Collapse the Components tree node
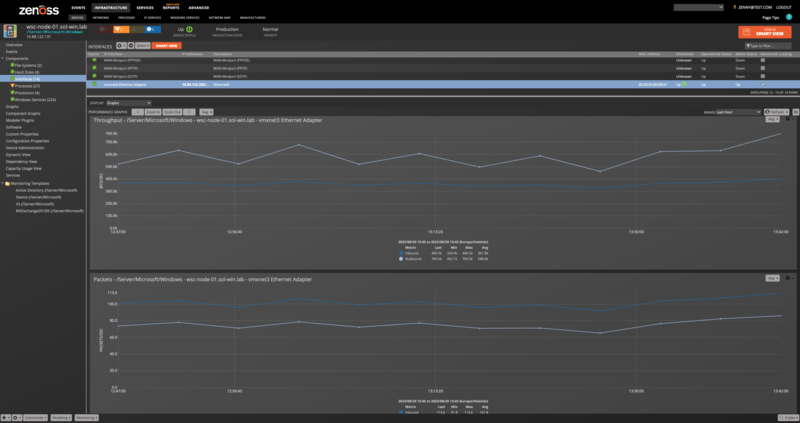800x423 pixels. pyautogui.click(x=3, y=59)
